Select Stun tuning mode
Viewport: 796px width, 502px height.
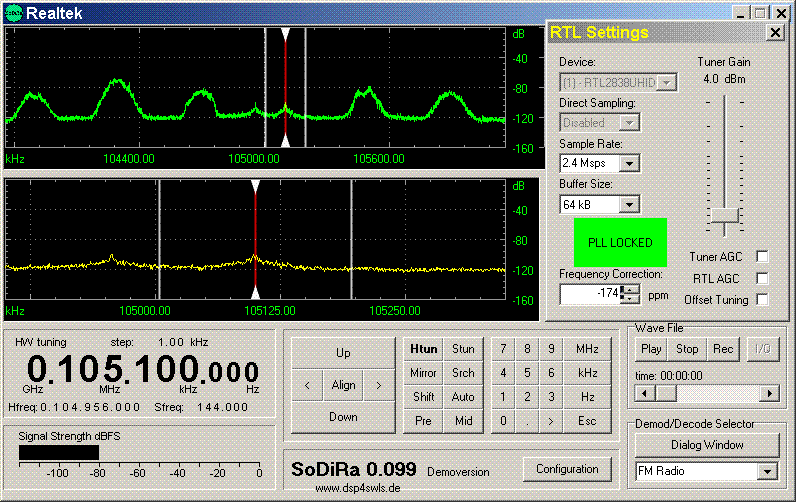[463, 349]
